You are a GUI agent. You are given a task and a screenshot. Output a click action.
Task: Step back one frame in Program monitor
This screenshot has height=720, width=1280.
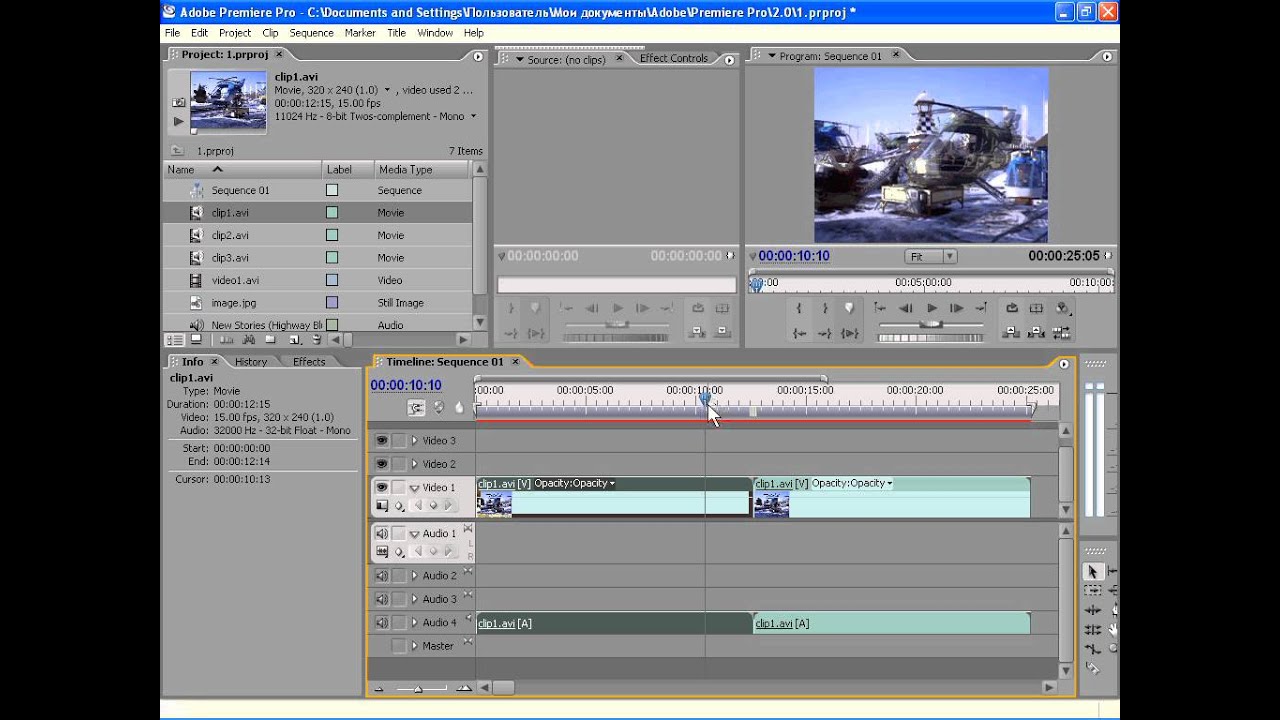click(x=906, y=308)
